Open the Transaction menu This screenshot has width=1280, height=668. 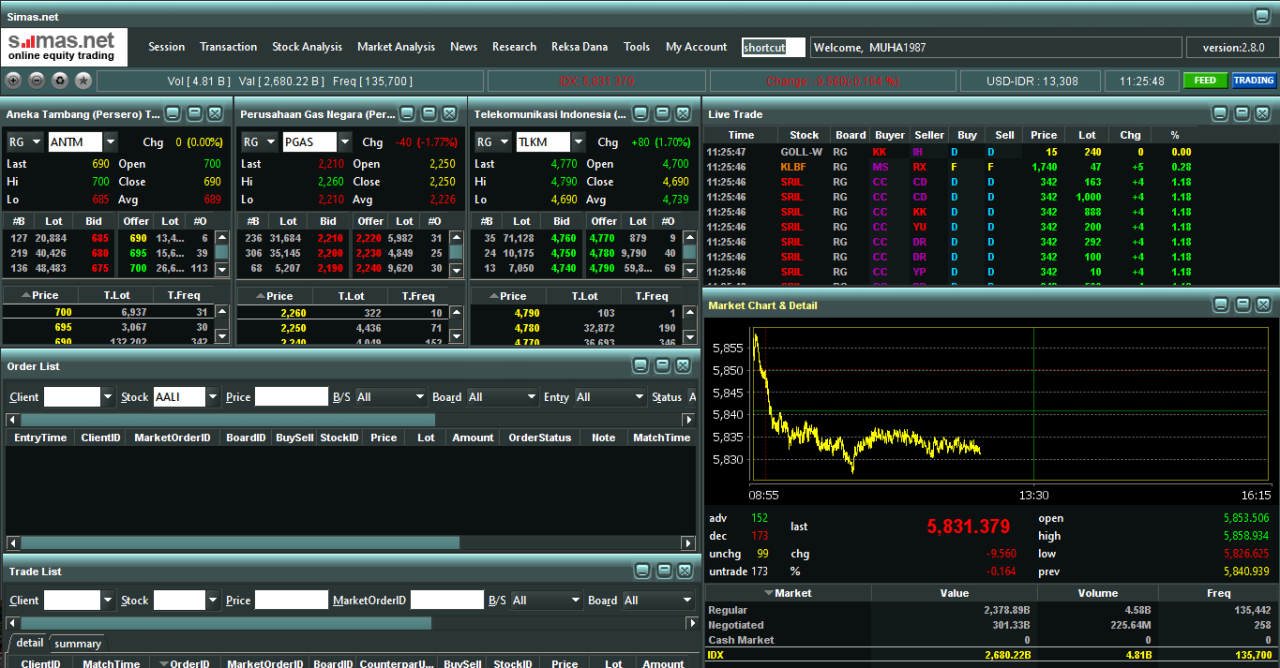[228, 47]
